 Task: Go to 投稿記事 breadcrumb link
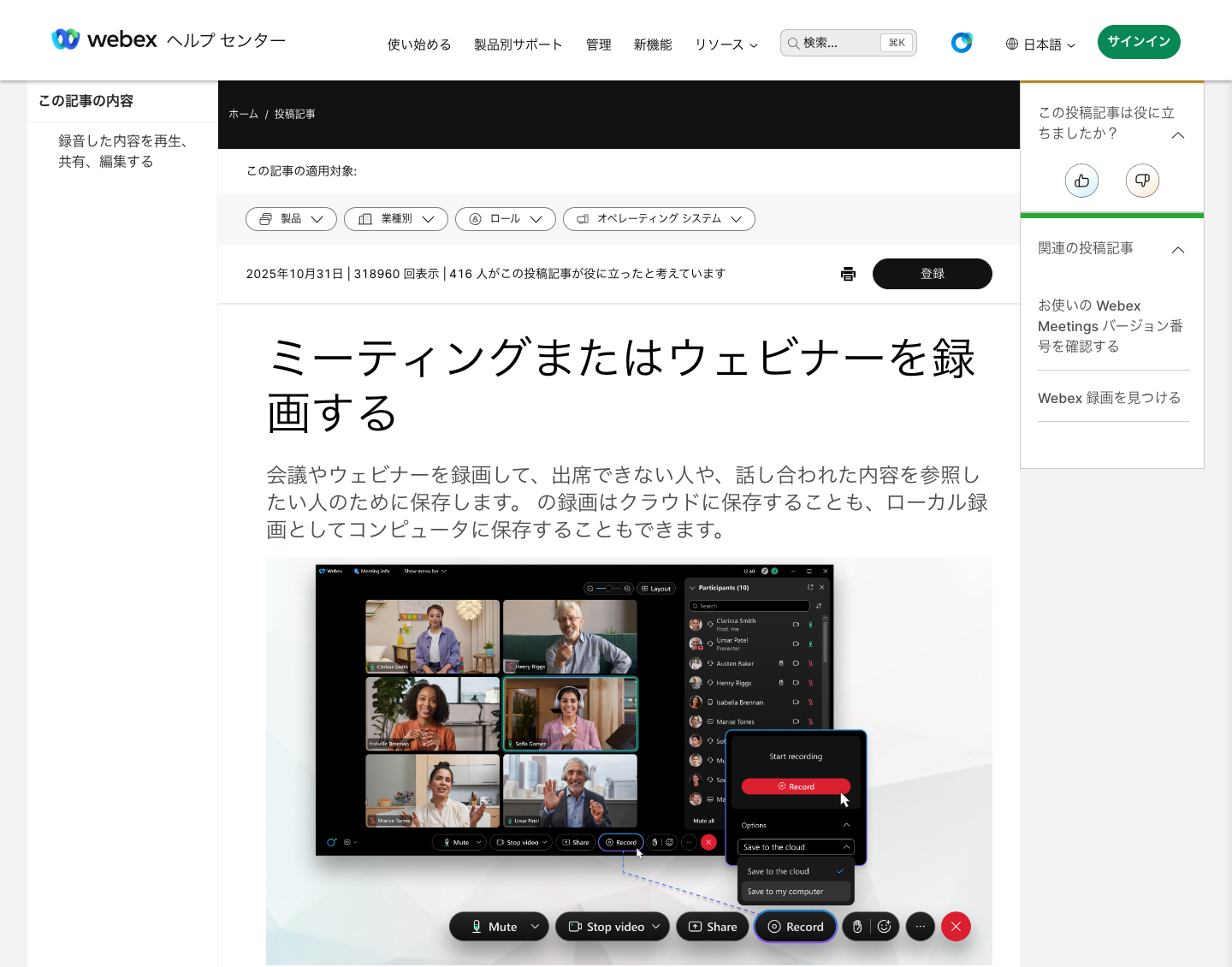coord(295,114)
